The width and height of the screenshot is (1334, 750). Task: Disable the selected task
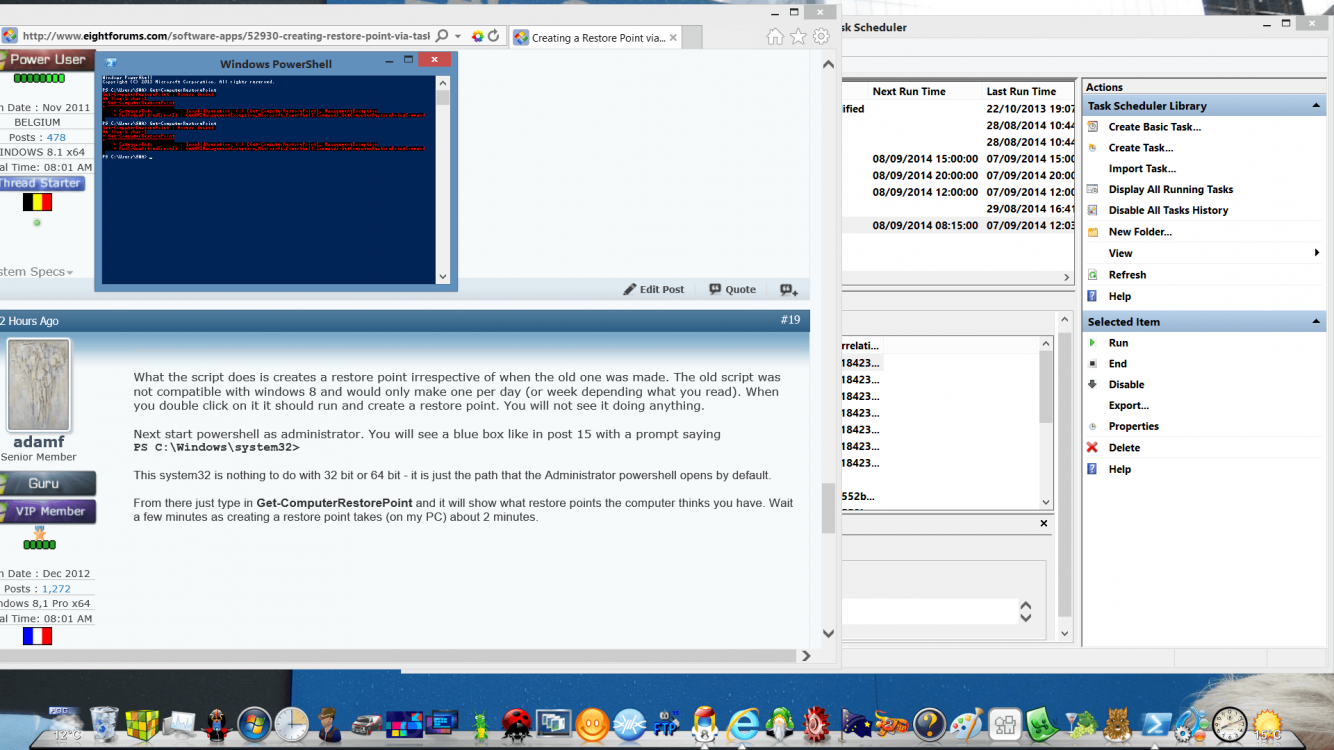point(1126,385)
